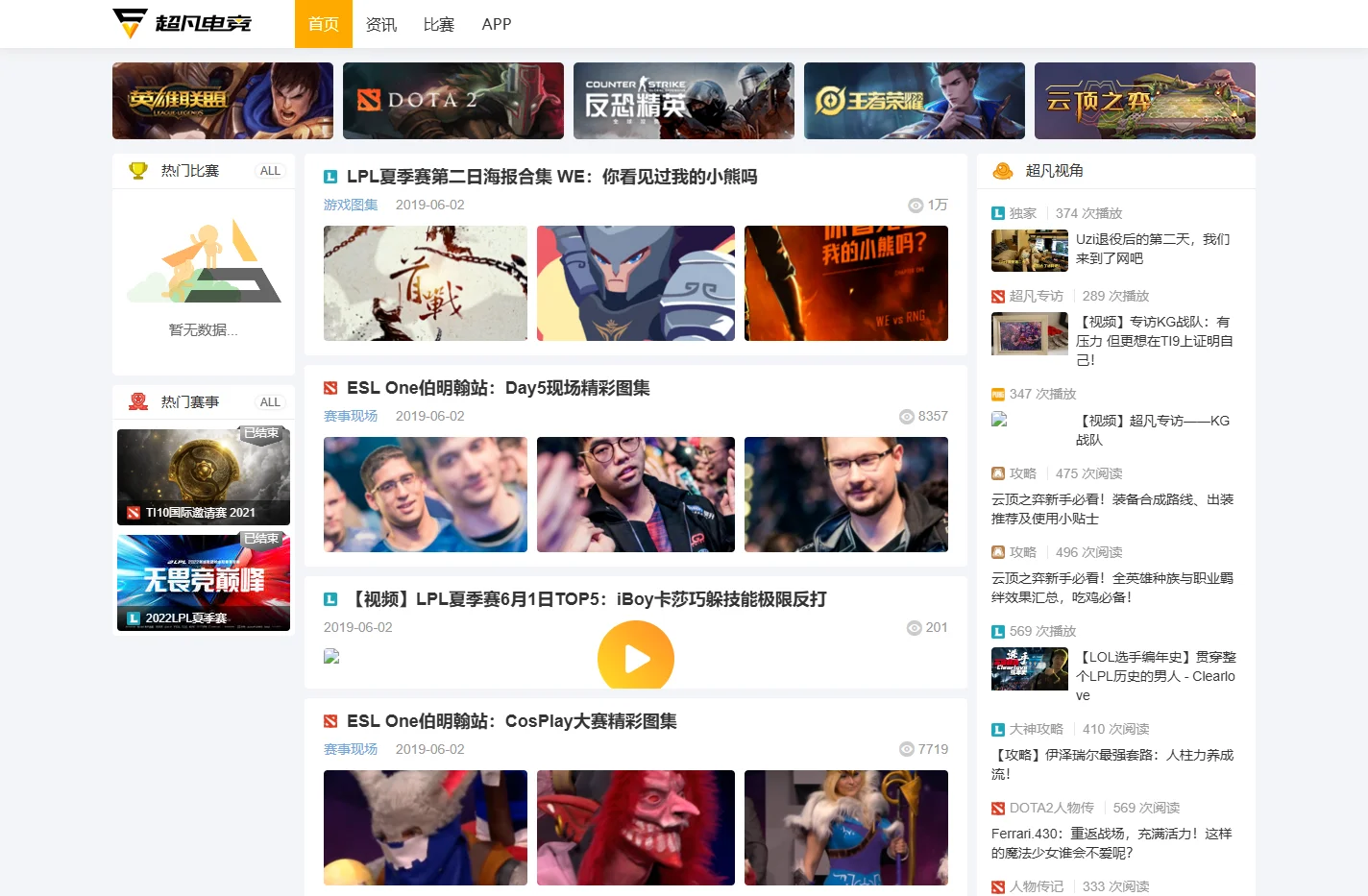
Task: Open the APP menu item
Action: point(497,24)
